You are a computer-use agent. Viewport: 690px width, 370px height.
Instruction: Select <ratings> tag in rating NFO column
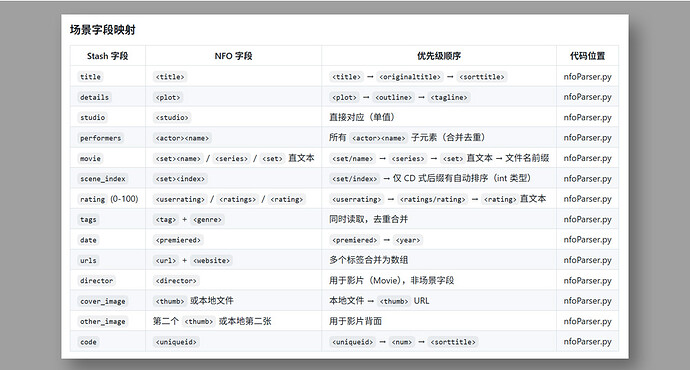[237, 199]
